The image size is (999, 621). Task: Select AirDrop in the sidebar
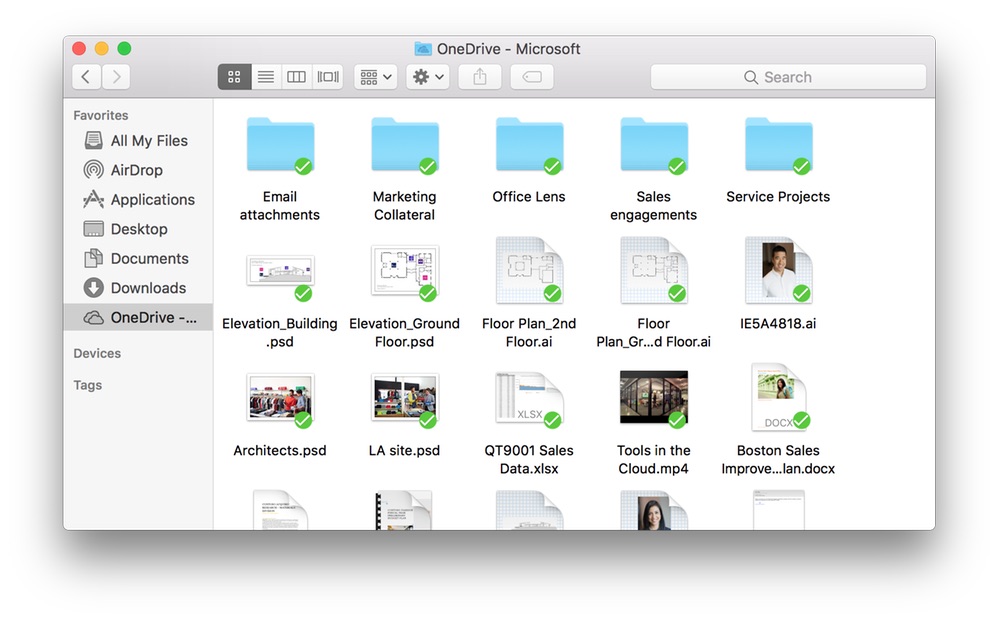tap(136, 170)
